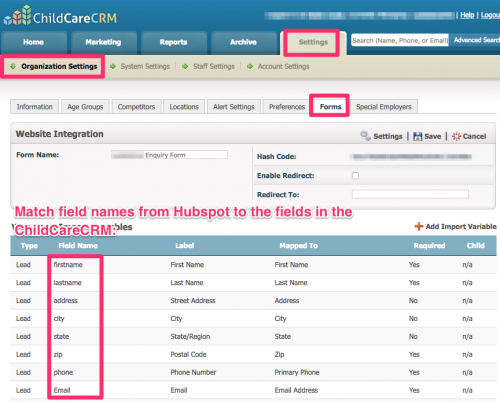Select Organization Settings submenu

(59, 66)
